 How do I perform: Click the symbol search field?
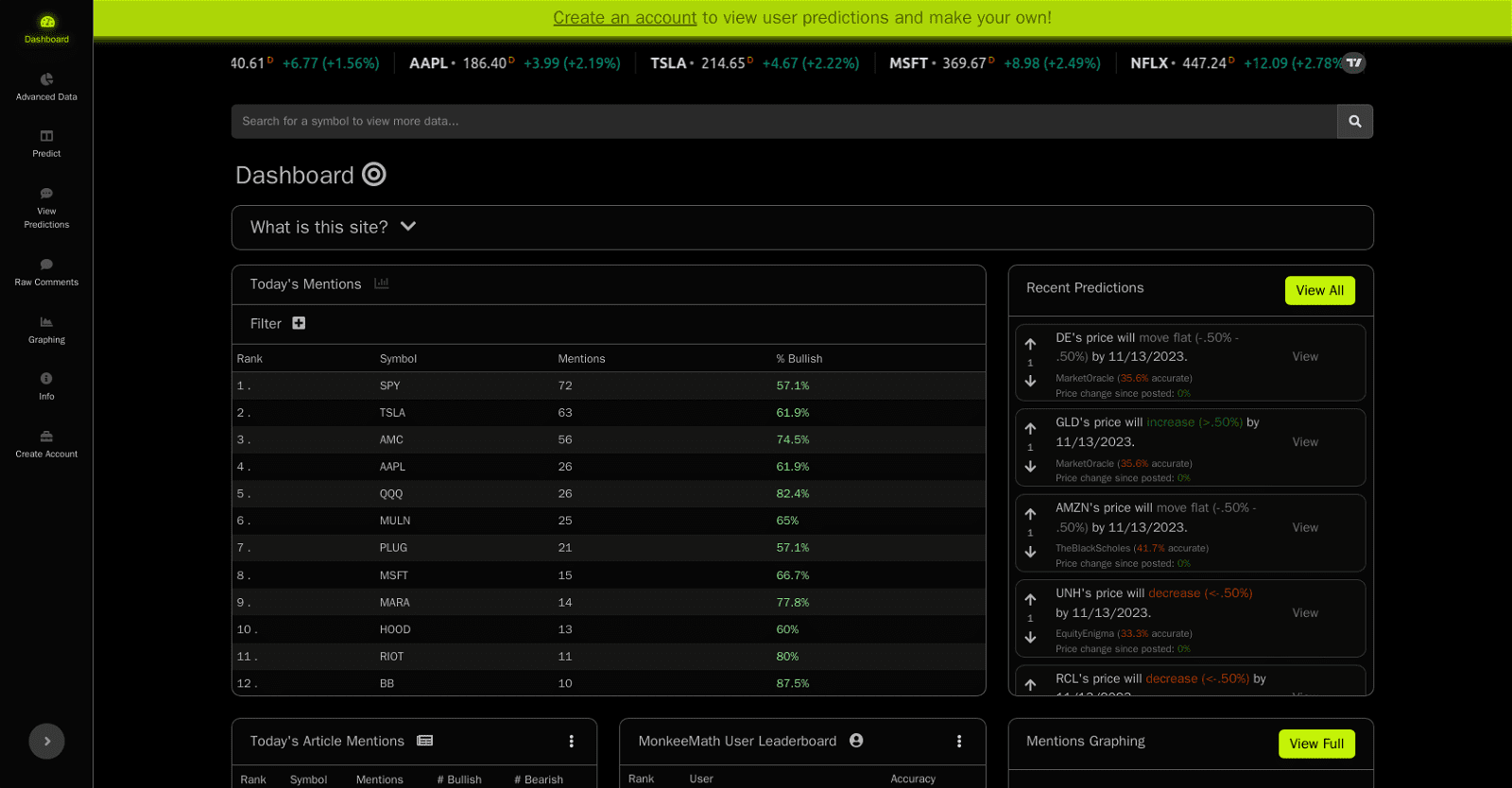point(784,122)
